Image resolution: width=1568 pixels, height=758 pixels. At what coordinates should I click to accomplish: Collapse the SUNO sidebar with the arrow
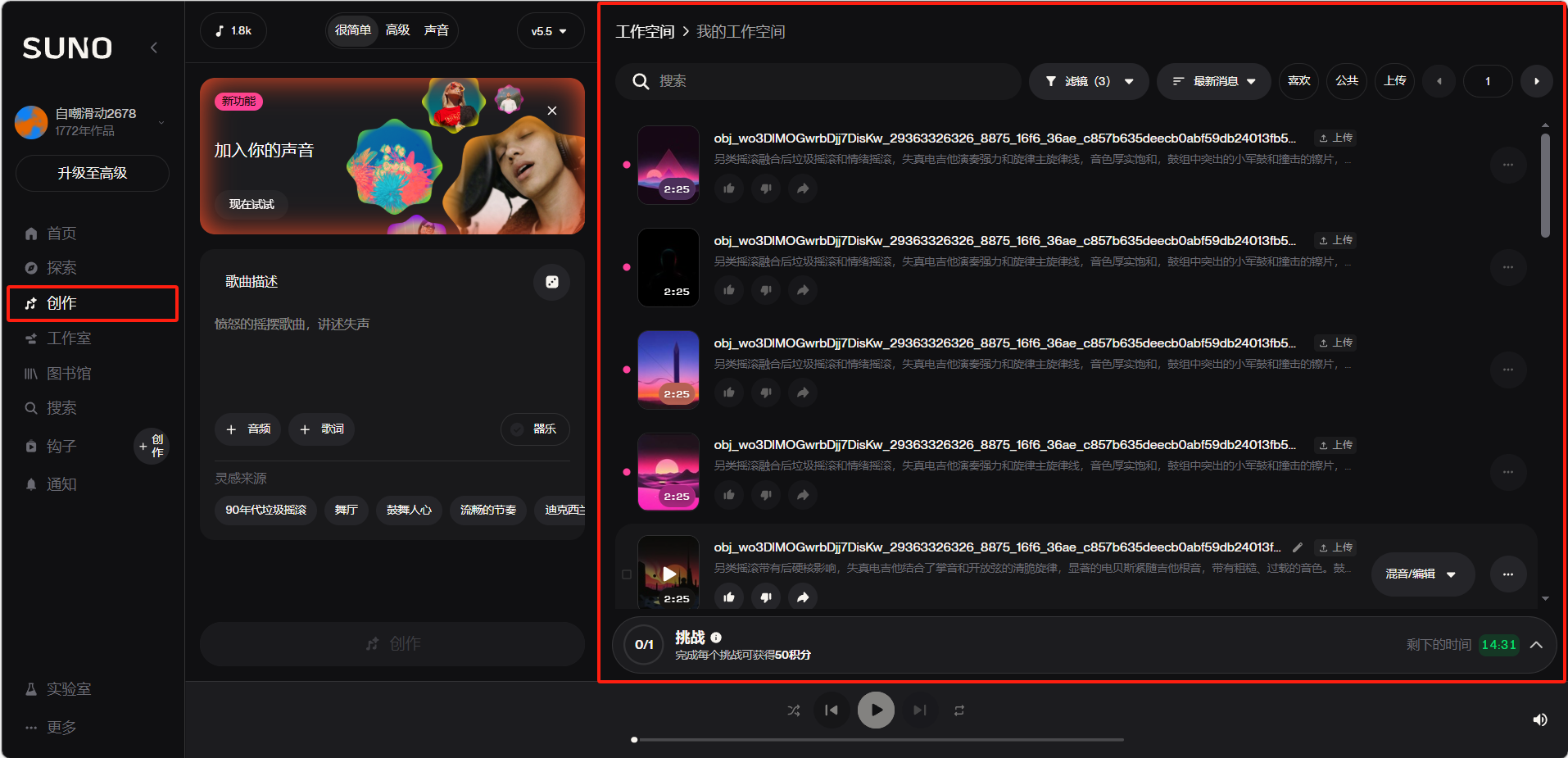tap(154, 48)
